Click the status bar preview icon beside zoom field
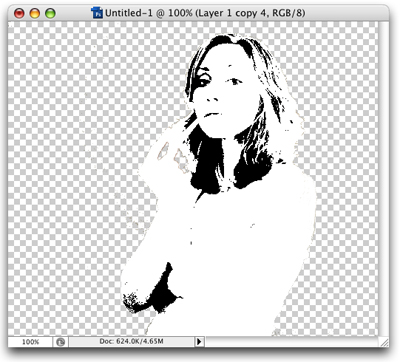The height and width of the screenshot is (362, 400). (60, 342)
